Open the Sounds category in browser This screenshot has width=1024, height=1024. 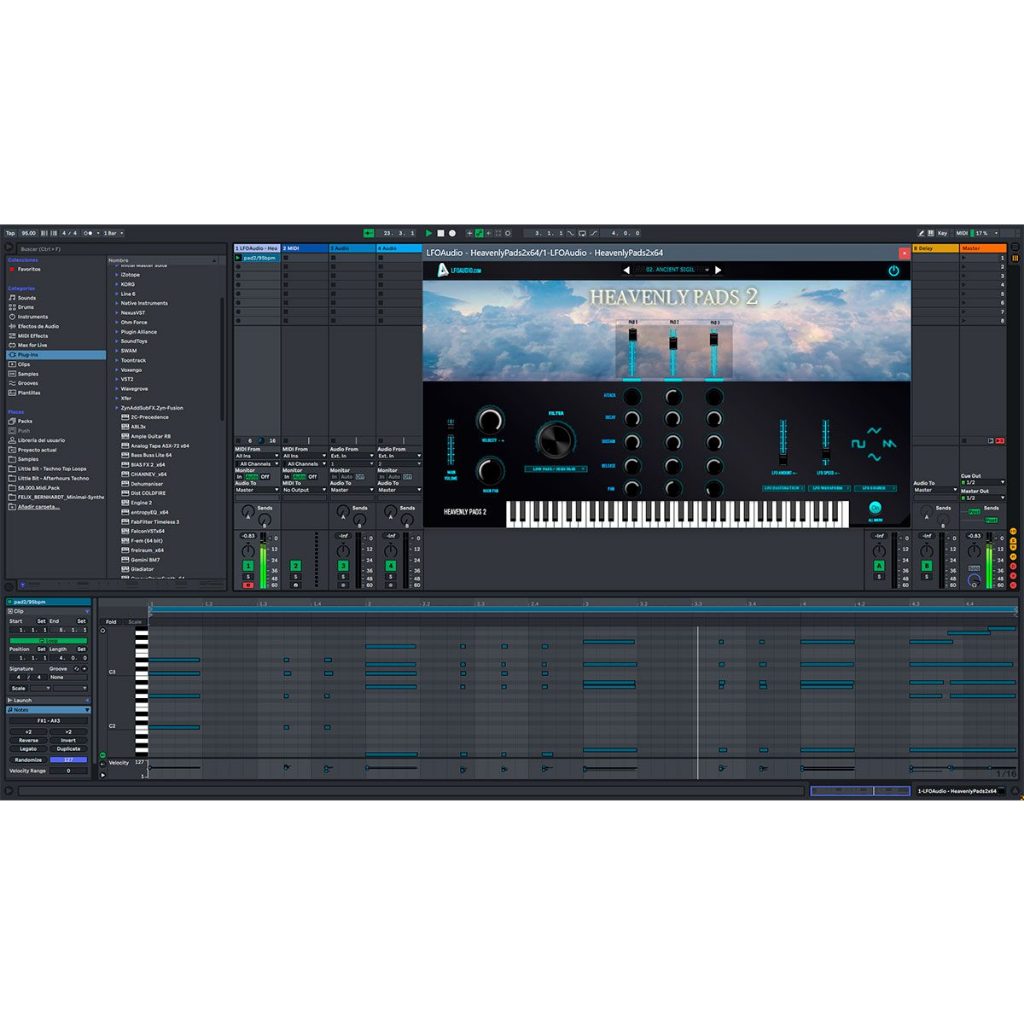pyautogui.click(x=27, y=298)
